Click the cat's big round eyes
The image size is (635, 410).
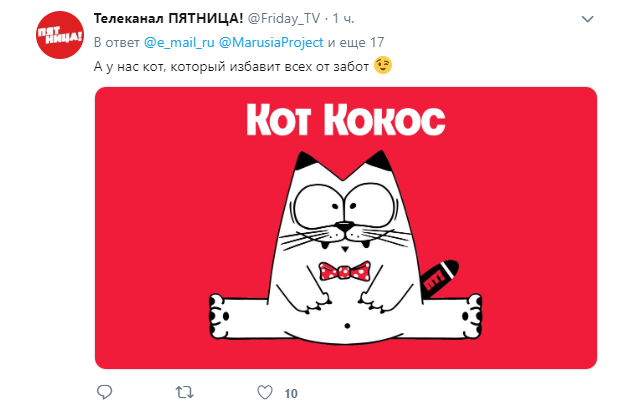[345, 207]
